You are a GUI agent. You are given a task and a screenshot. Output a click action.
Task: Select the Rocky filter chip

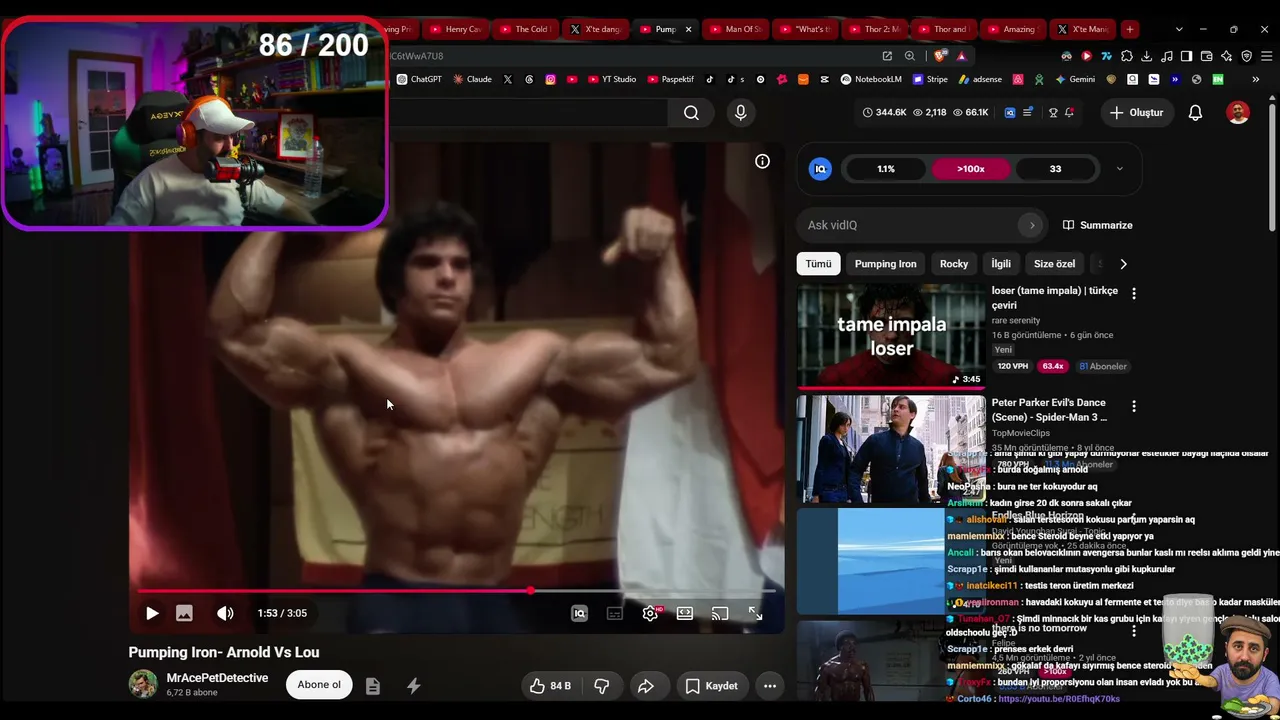pyautogui.click(x=954, y=264)
